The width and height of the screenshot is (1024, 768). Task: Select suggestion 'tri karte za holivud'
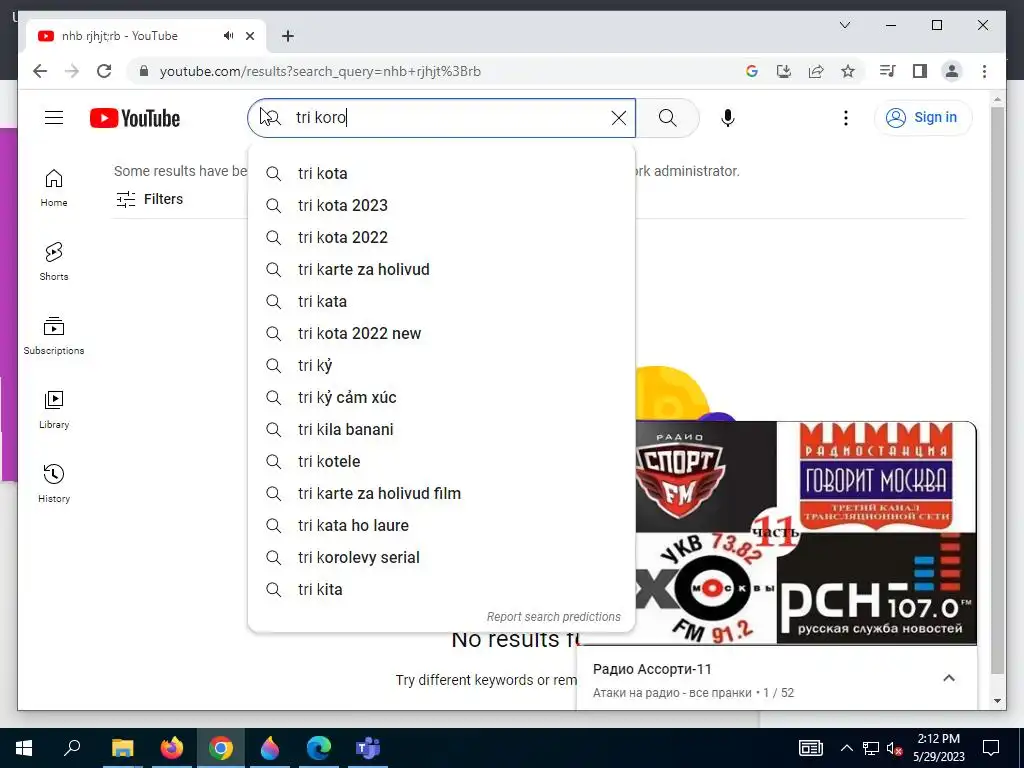coord(441,270)
